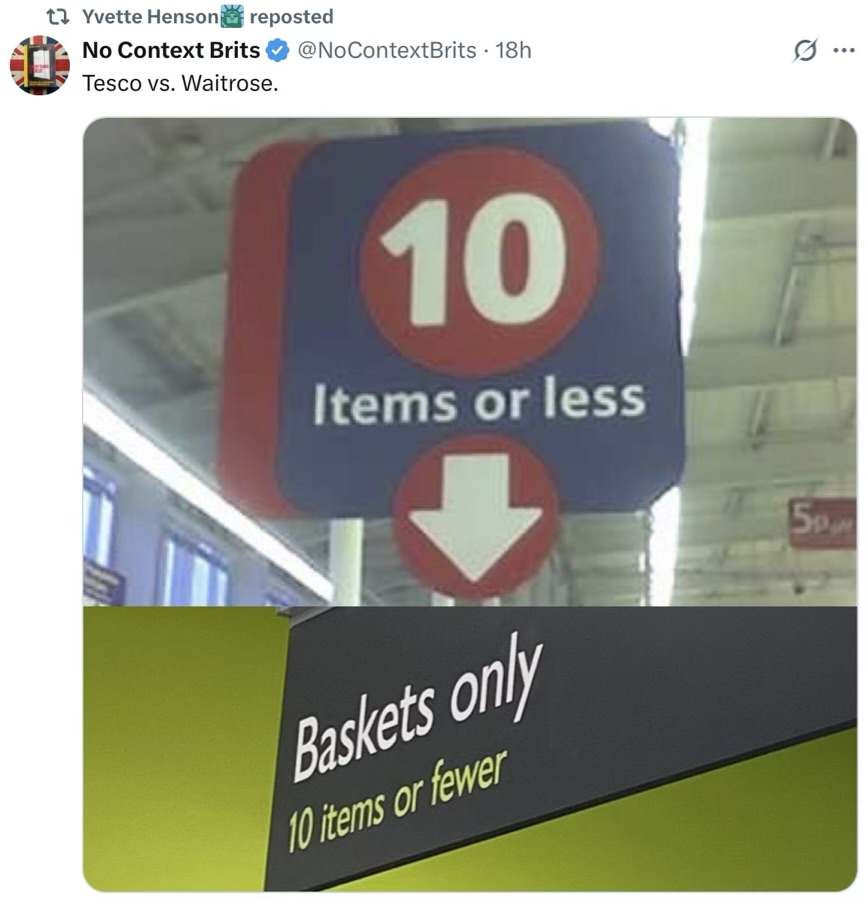Screen dimensions: 868x900
Task: Click the repost arrows icon beside Yvette Henson
Action: point(57,17)
